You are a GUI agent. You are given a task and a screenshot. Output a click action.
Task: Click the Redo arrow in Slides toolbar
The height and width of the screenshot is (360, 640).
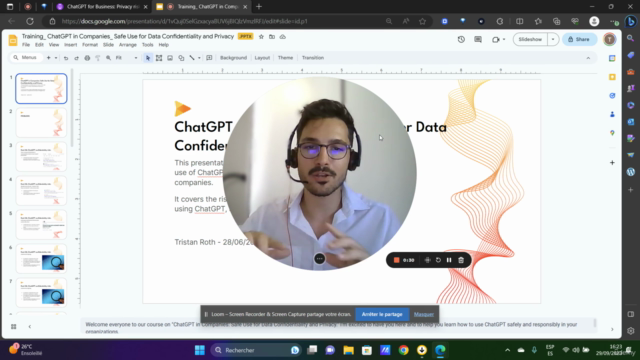click(x=76, y=58)
